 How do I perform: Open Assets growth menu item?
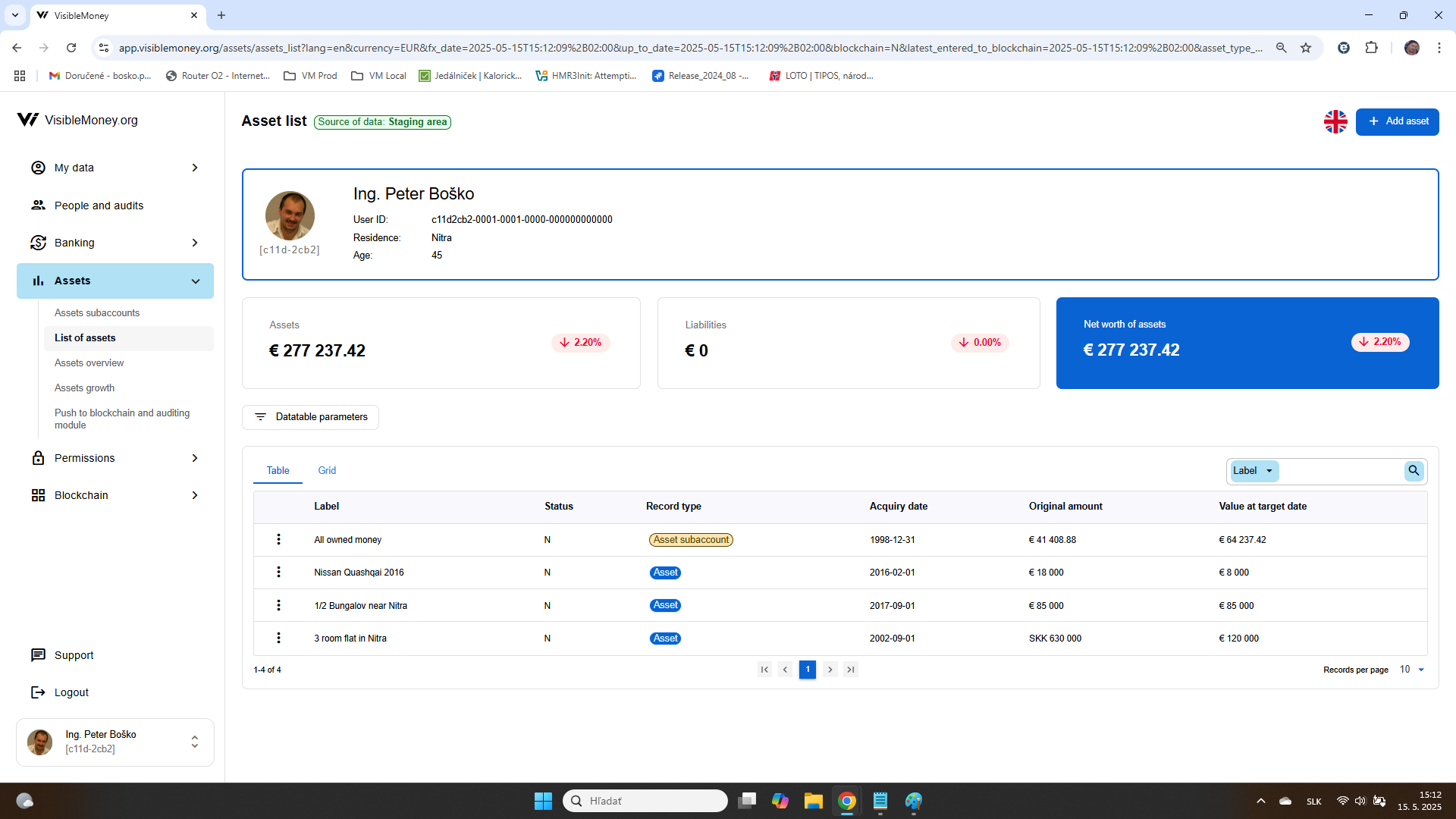(x=84, y=388)
